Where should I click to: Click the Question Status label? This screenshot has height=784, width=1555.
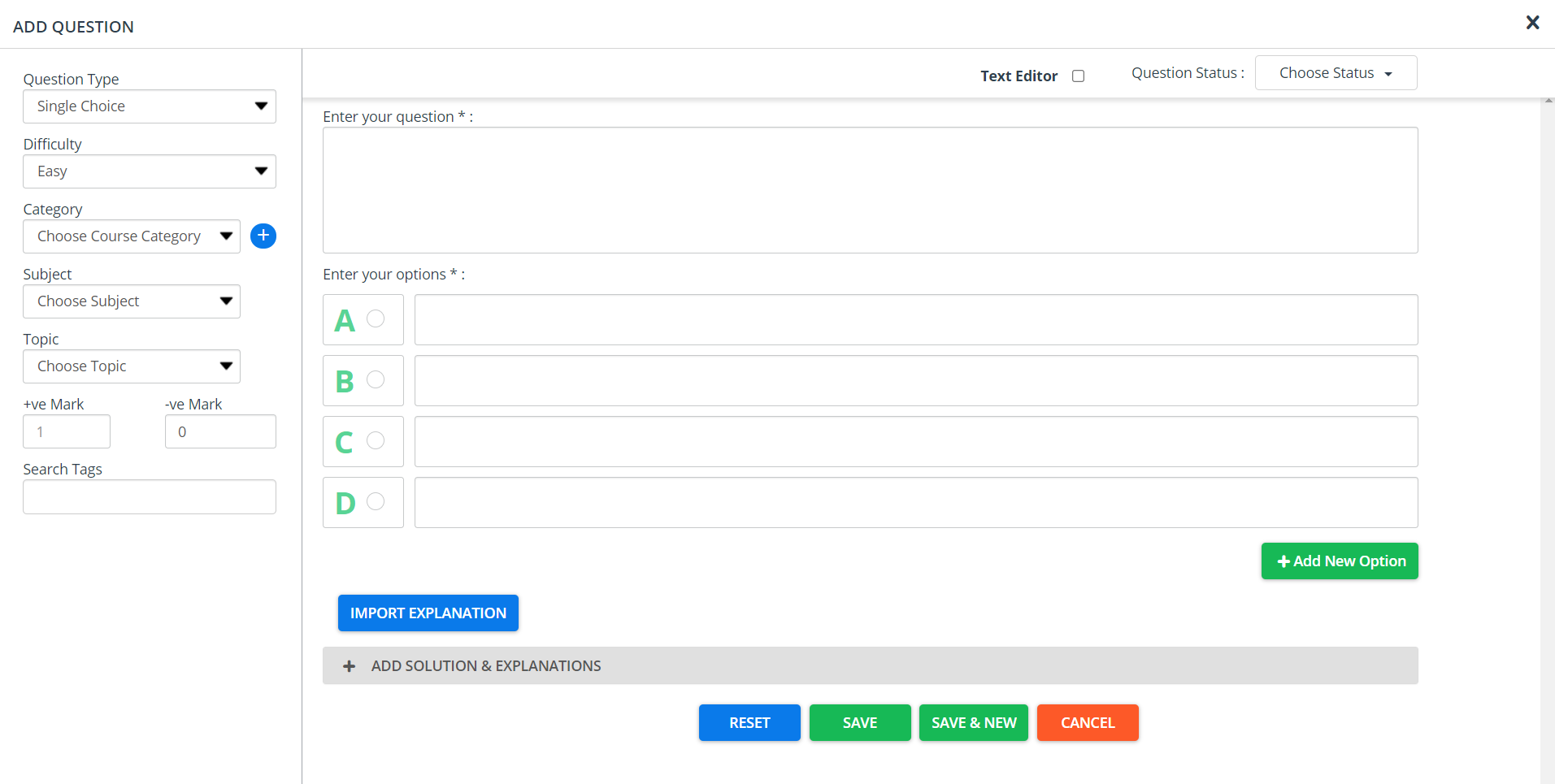click(x=1188, y=73)
